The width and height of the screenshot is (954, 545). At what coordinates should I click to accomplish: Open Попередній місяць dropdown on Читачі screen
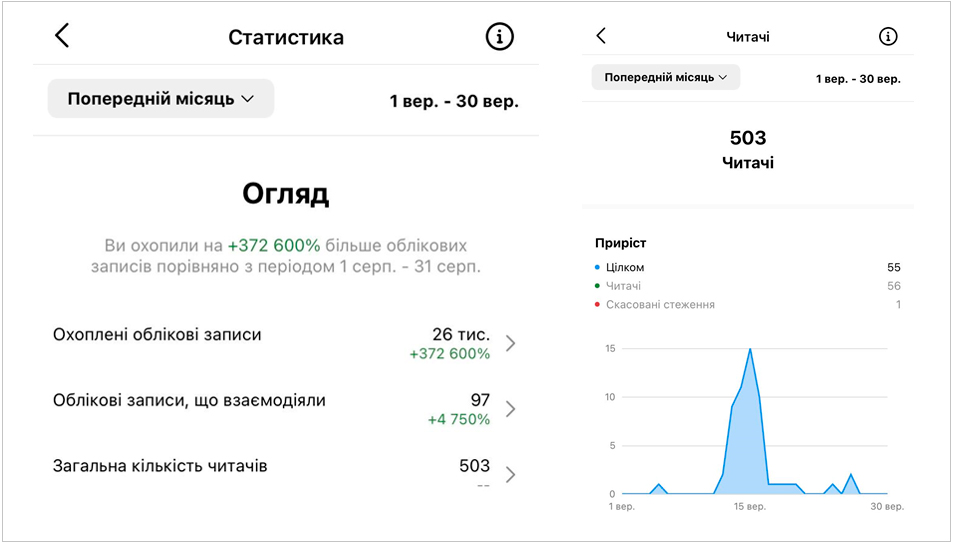click(x=665, y=77)
